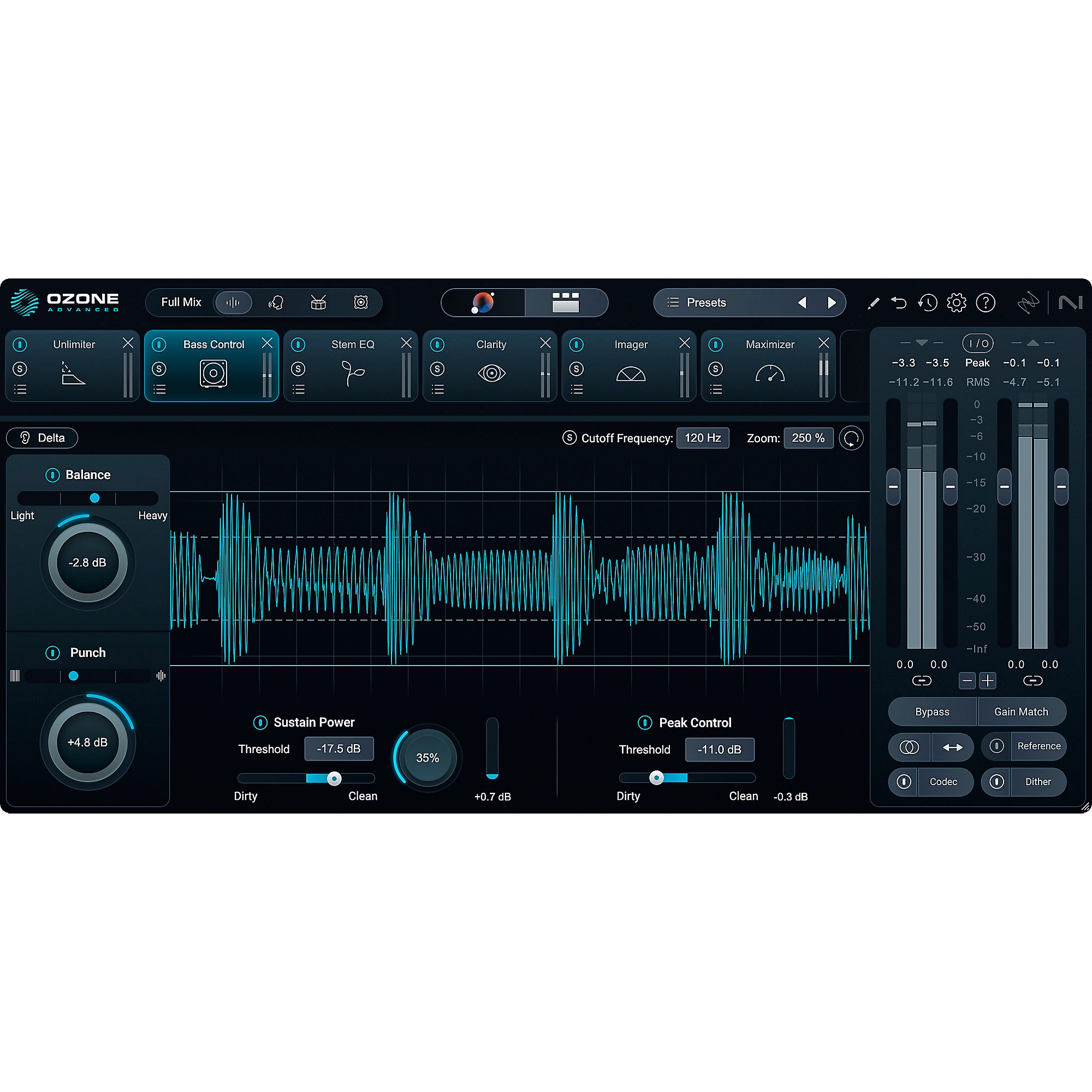The width and height of the screenshot is (1092, 1092).
Task: Click the Bypass button
Action: (931, 711)
